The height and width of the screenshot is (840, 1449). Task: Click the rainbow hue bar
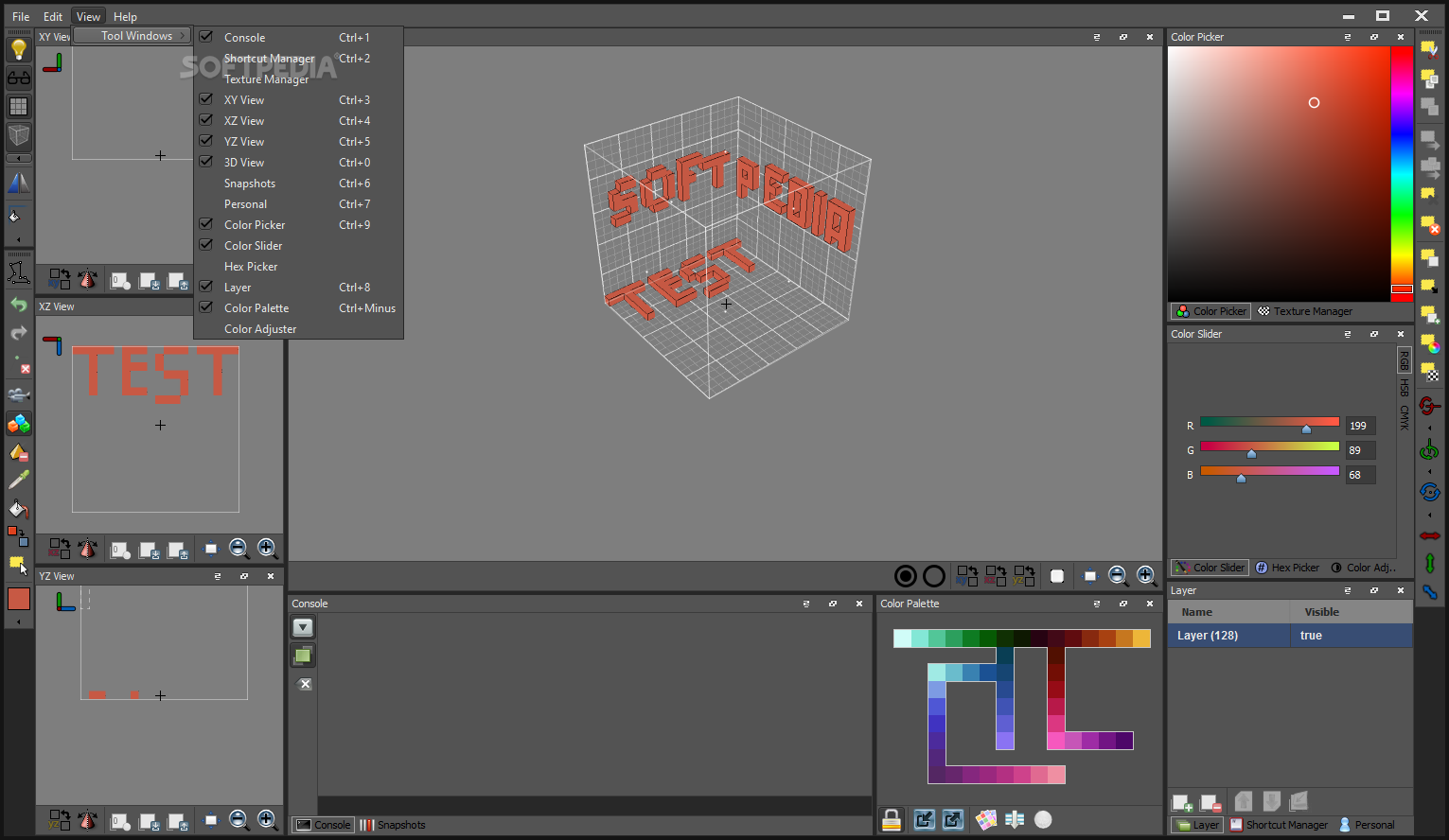coord(1402,173)
